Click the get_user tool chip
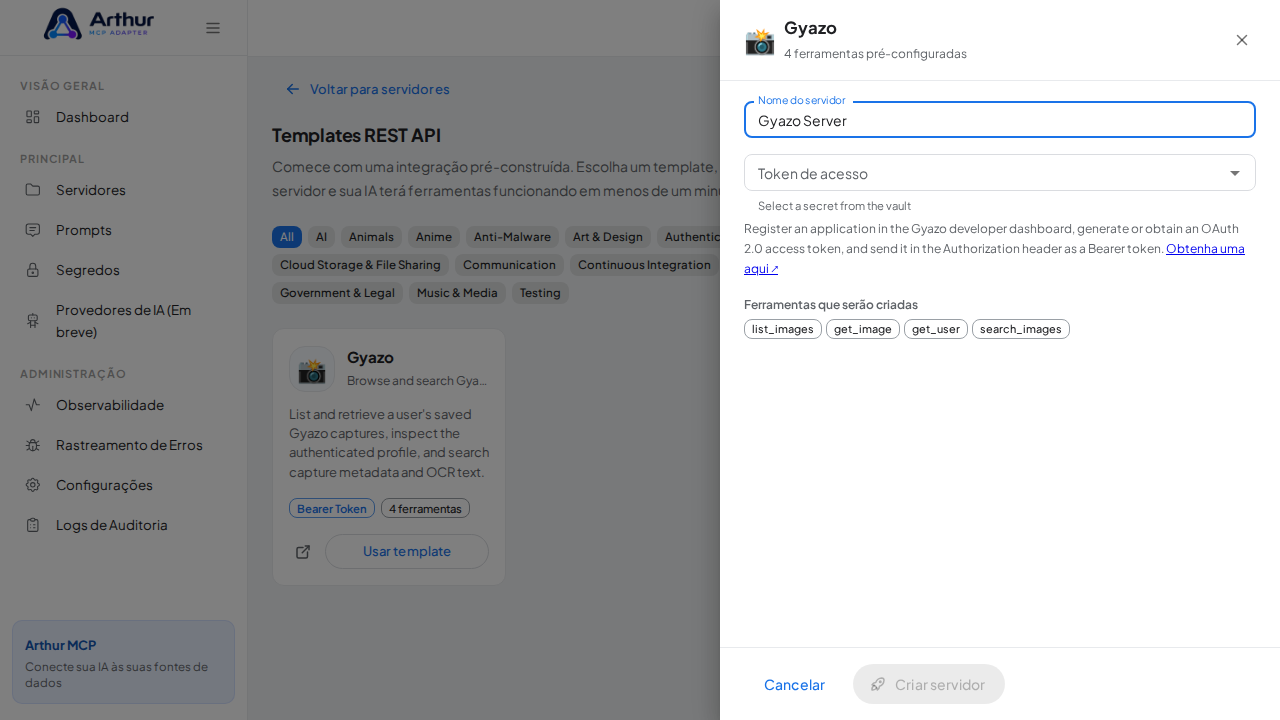1280x720 pixels. click(936, 329)
